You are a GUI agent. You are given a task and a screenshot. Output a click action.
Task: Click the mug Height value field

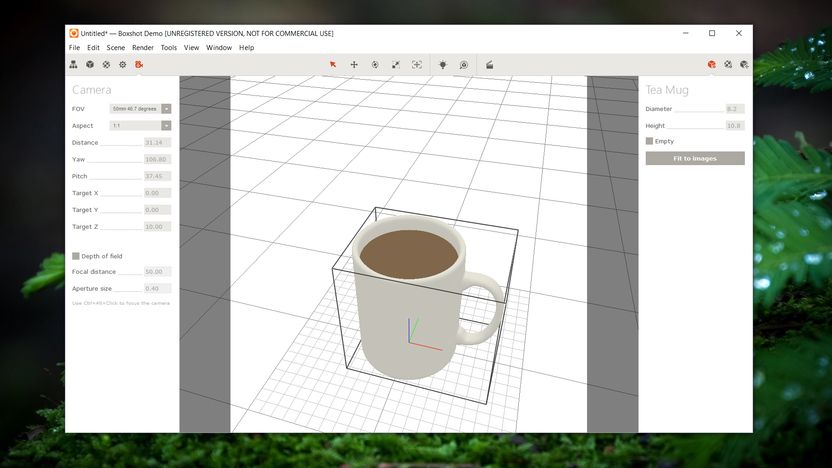coord(735,126)
